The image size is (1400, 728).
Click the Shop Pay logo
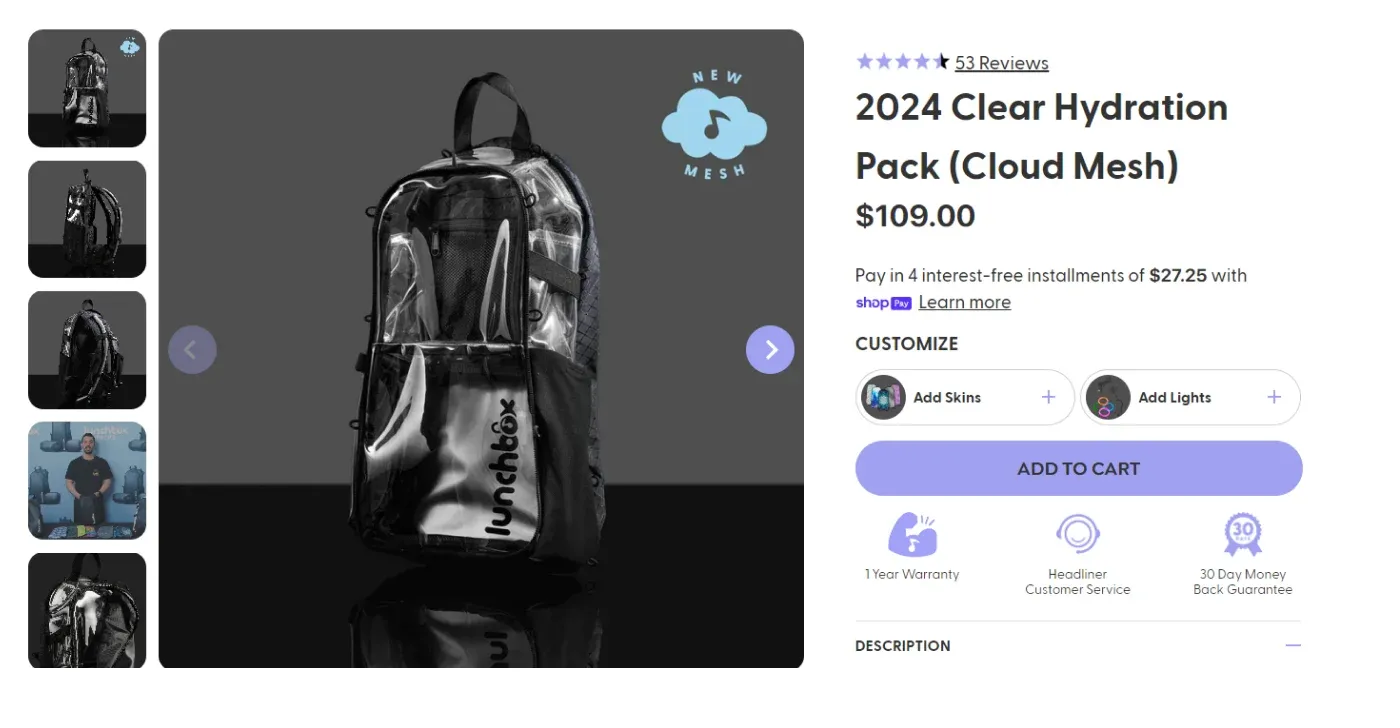click(882, 302)
